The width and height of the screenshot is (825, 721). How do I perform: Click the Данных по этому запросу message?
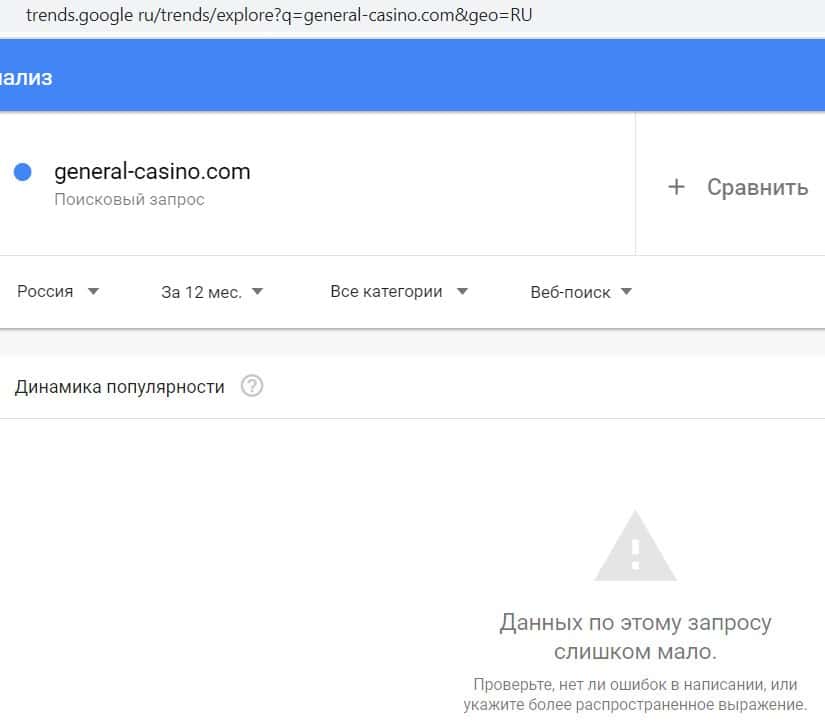pos(635,637)
